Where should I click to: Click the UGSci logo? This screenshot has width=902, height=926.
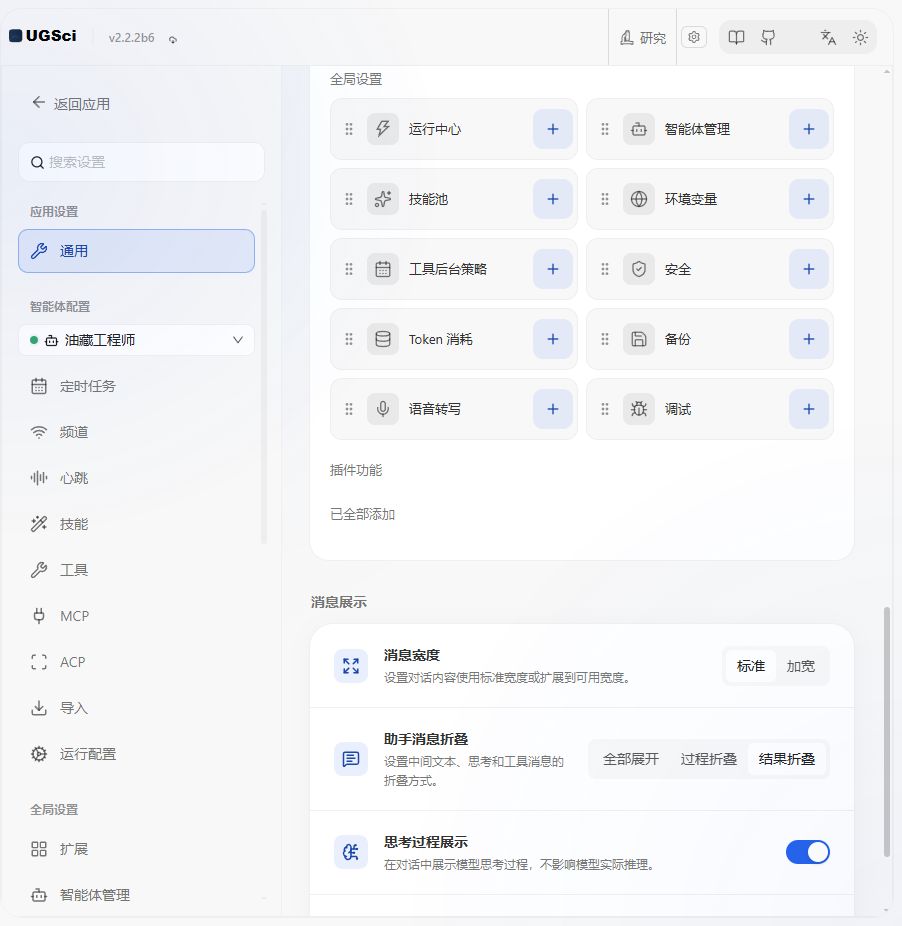[43, 36]
